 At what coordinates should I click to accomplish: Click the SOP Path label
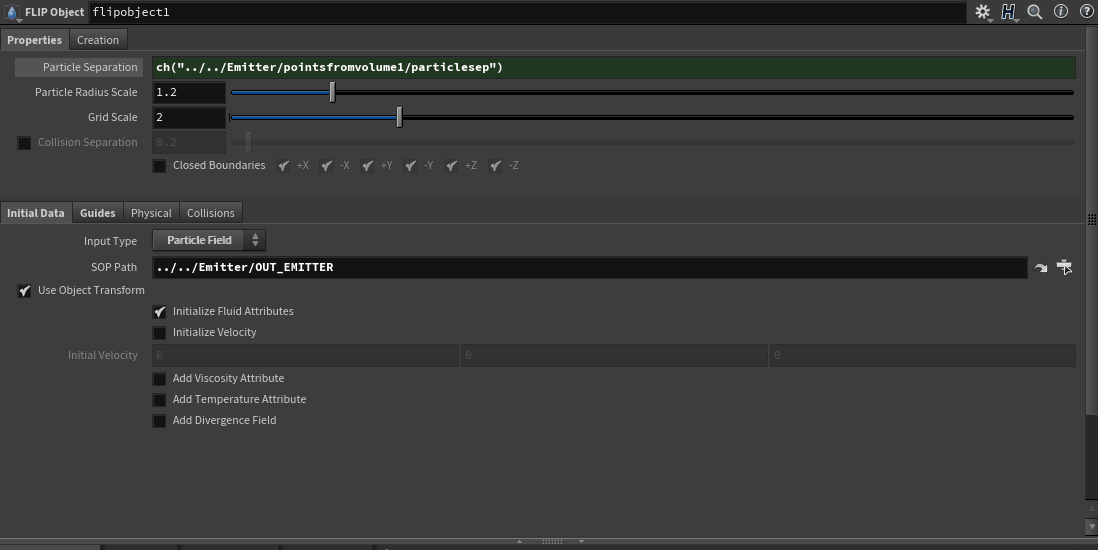(x=114, y=267)
